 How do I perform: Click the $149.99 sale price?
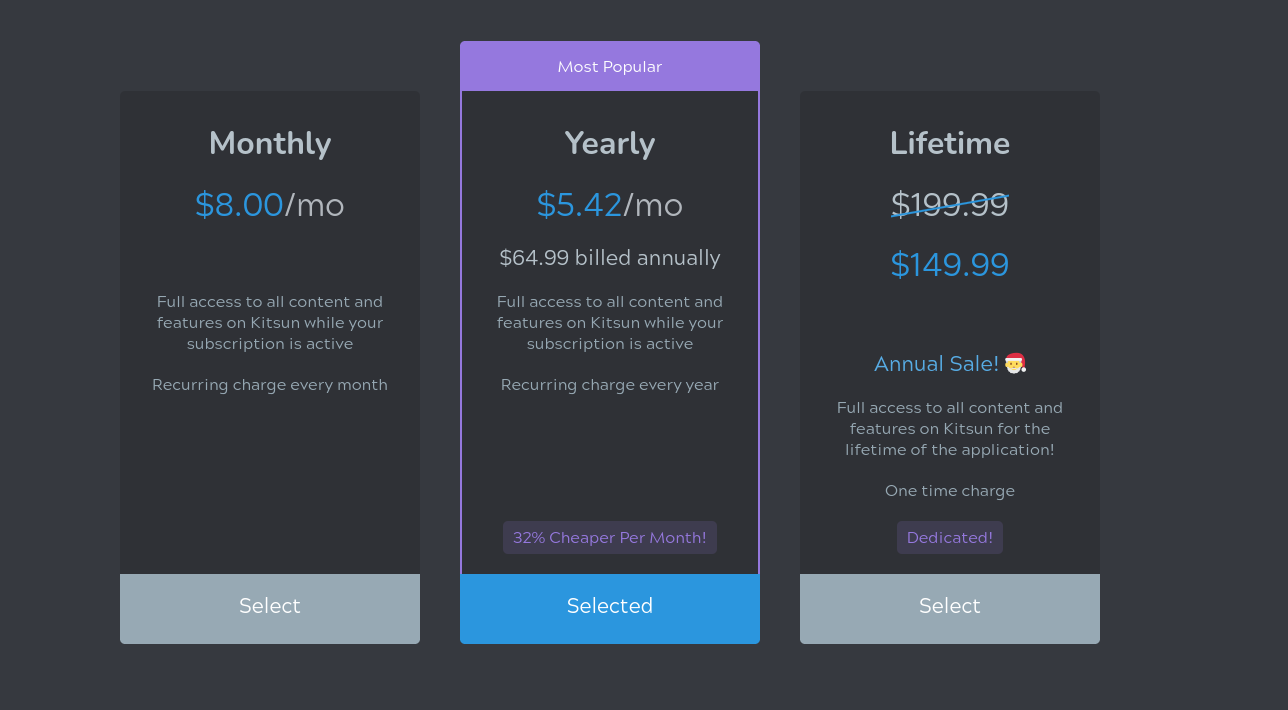tap(950, 265)
